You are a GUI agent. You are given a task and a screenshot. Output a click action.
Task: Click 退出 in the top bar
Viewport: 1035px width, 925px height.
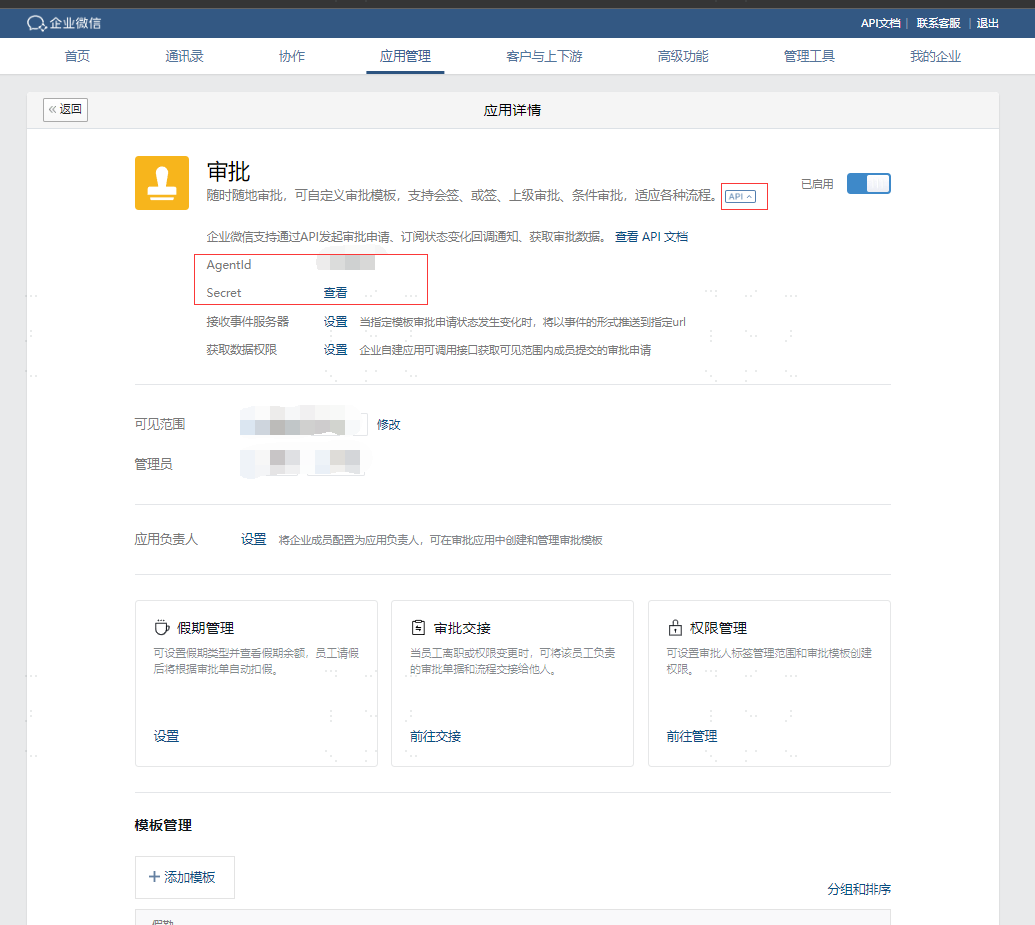click(987, 23)
